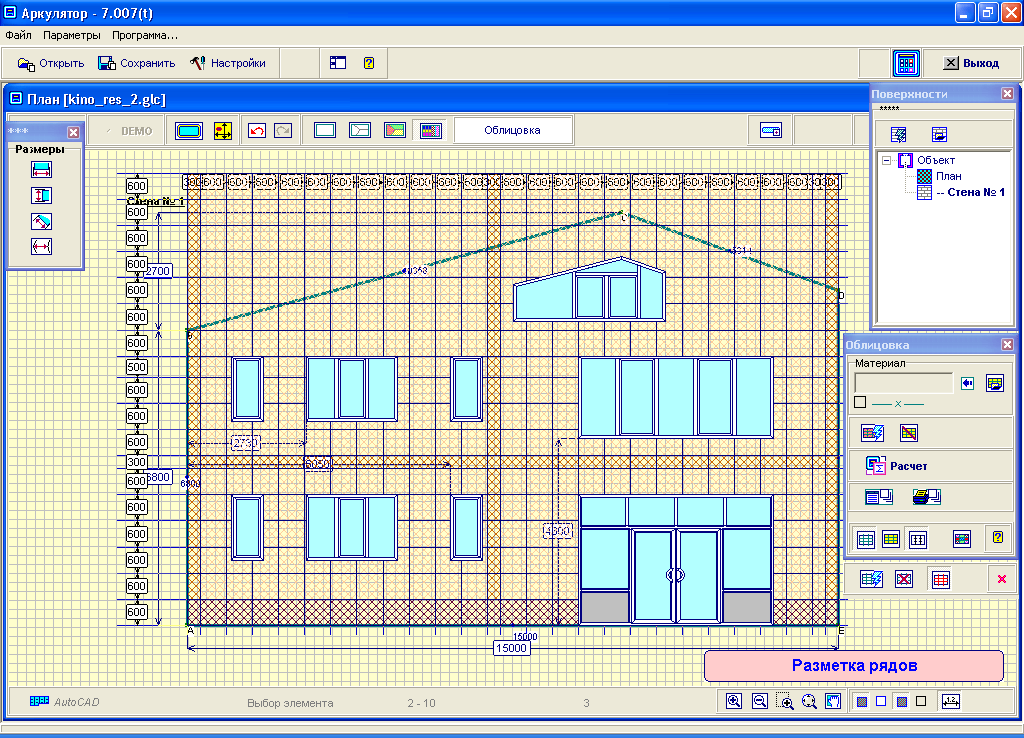Select the colored triangle fill mode icon
This screenshot has height=738, width=1024.
point(395,130)
